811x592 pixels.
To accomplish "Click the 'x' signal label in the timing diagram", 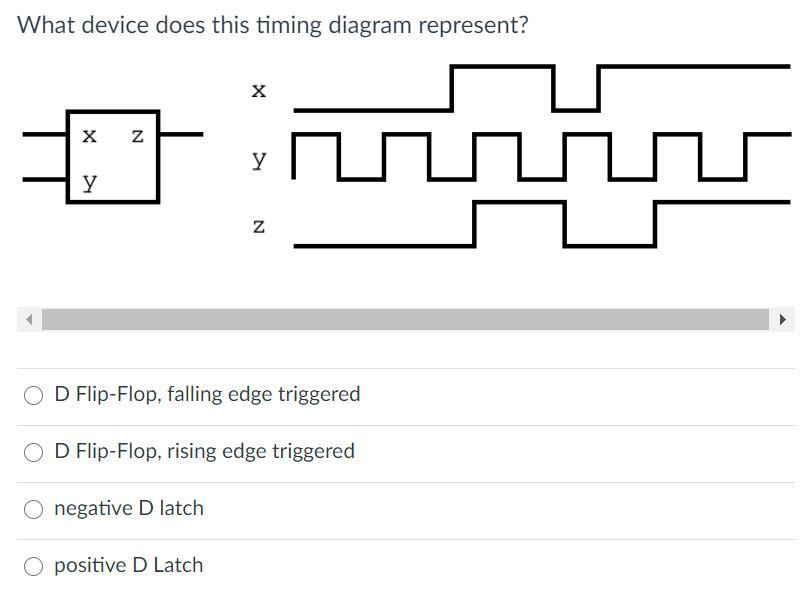I will 258,90.
